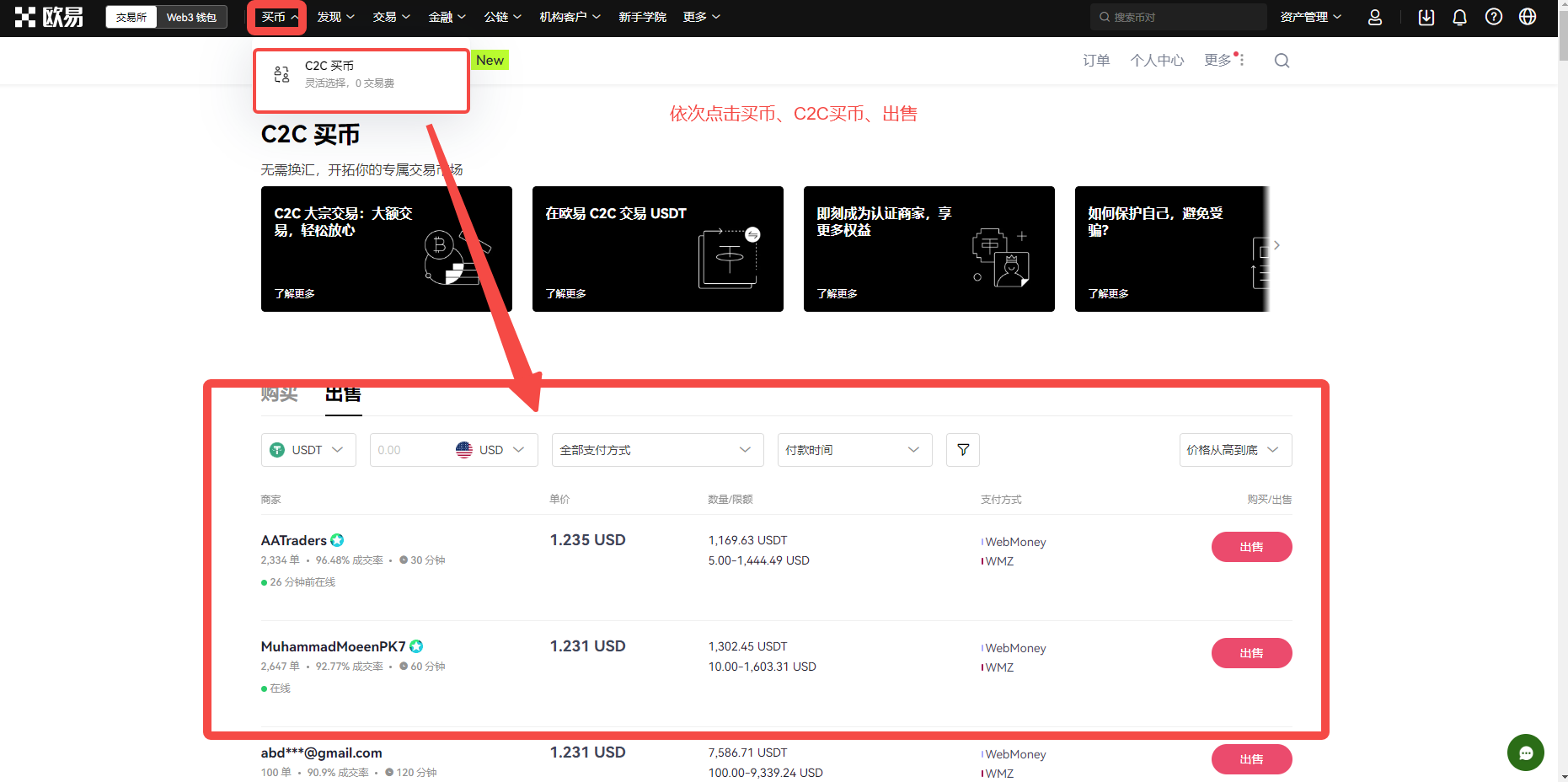
Task: Open the 如何保护自己 banner card
Action: click(1172, 249)
